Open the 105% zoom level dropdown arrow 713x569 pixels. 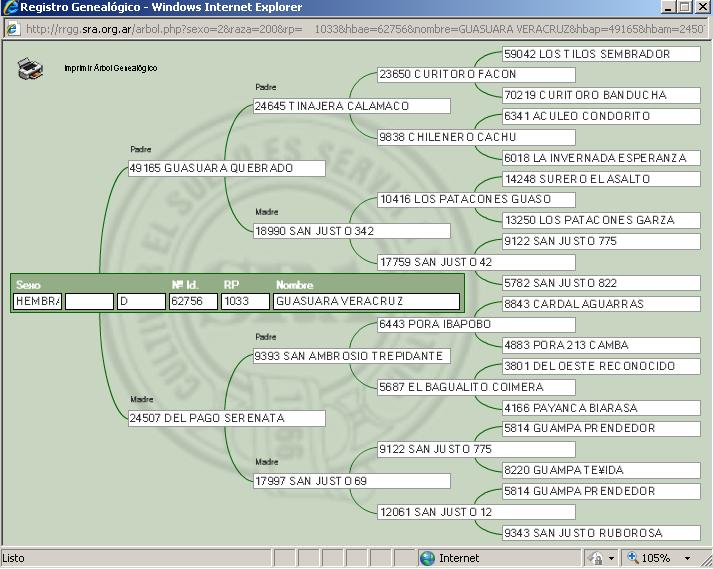(x=687, y=558)
